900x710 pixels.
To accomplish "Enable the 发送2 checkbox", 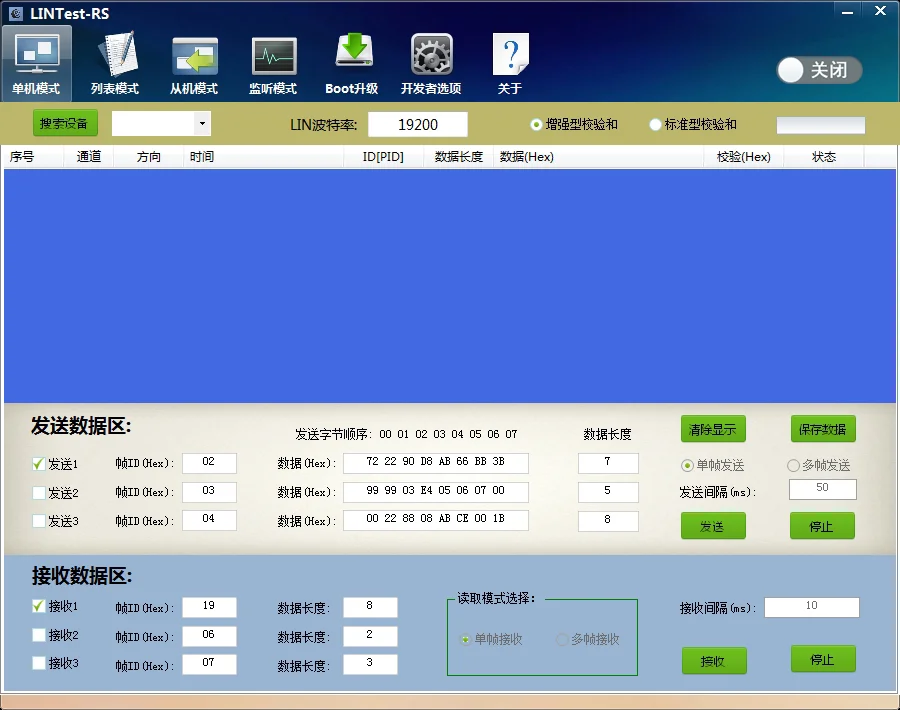I will 39,493.
